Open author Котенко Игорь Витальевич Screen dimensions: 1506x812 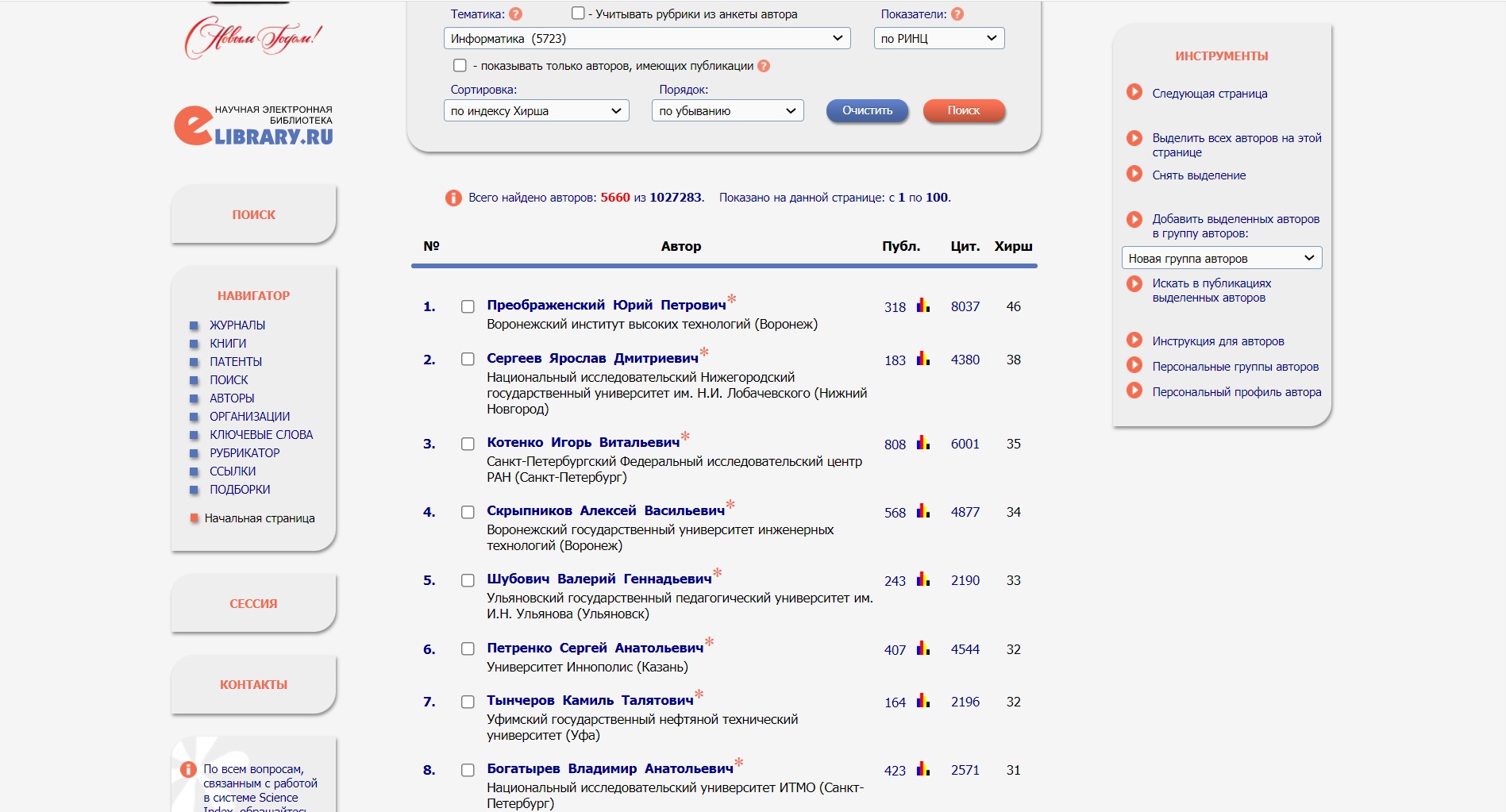pyautogui.click(x=584, y=442)
